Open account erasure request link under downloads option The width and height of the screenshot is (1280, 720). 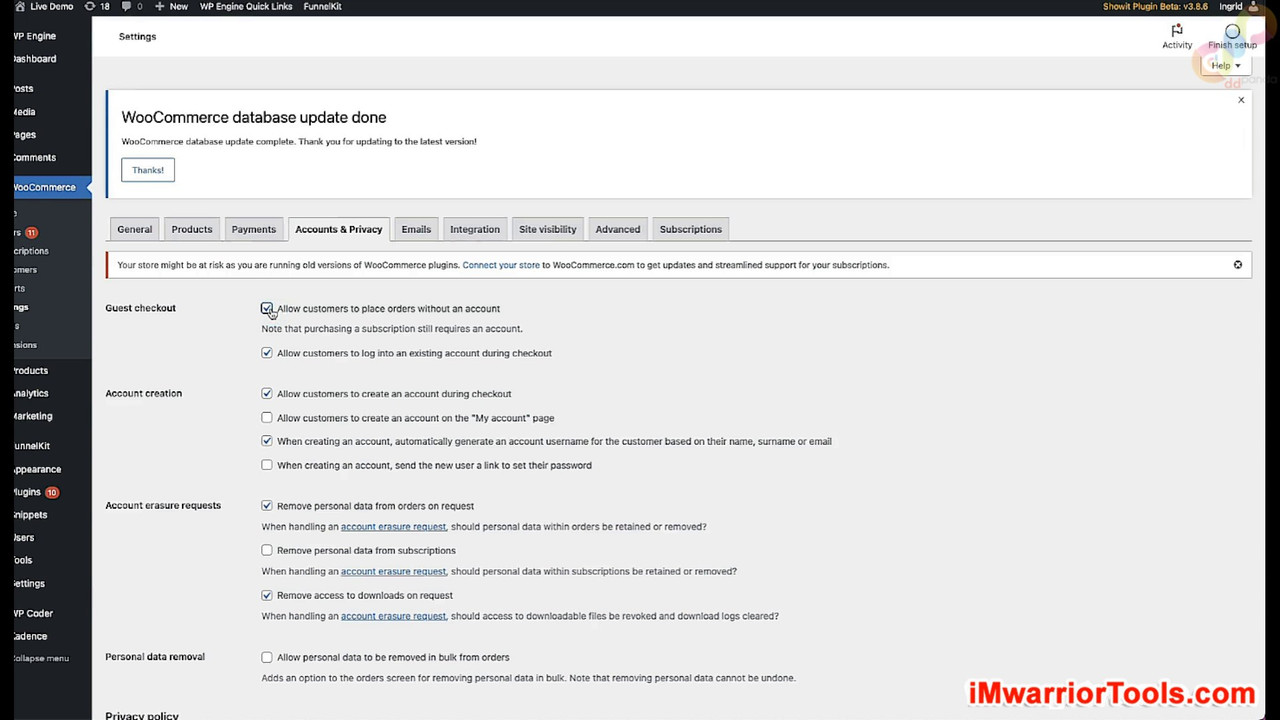pyautogui.click(x=393, y=616)
